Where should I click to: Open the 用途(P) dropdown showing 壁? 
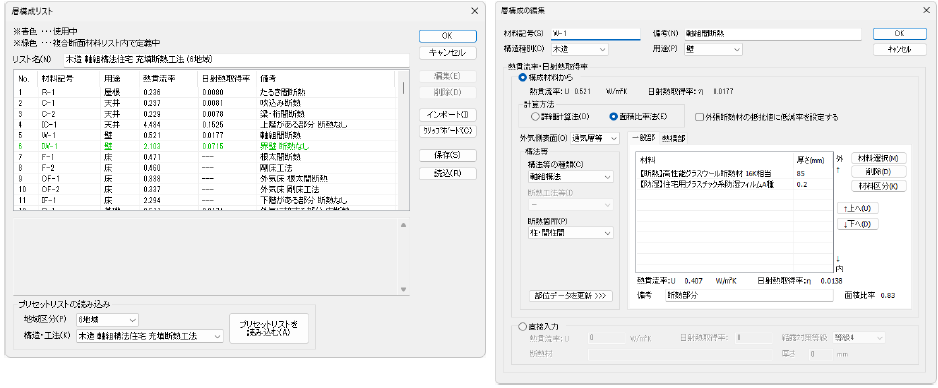713,50
